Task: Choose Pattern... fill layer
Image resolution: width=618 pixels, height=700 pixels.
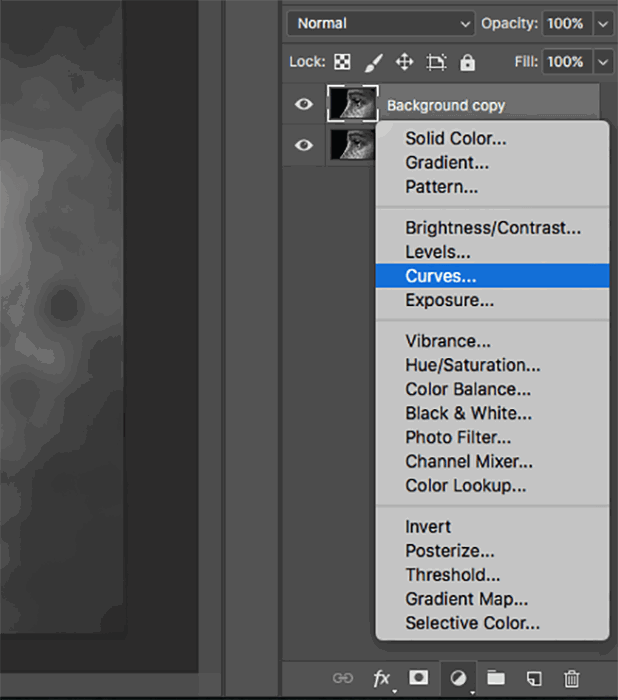Action: click(493, 187)
